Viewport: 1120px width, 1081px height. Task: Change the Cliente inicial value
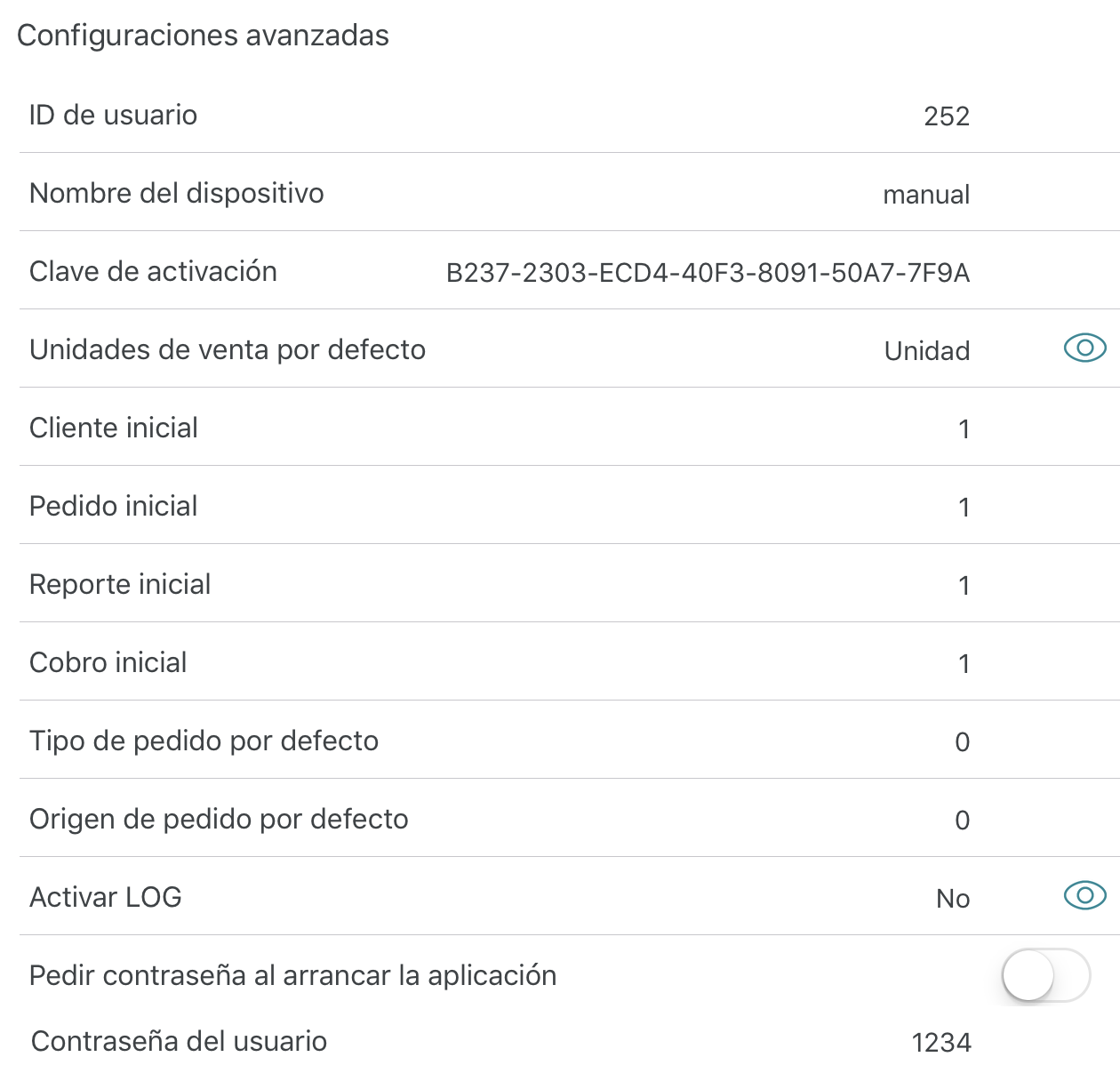coord(964,429)
